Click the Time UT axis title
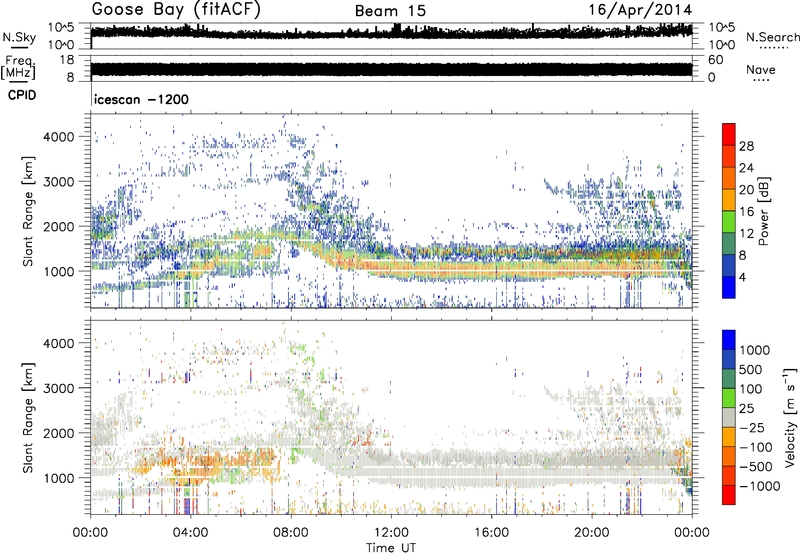The width and height of the screenshot is (800, 554). point(391,548)
